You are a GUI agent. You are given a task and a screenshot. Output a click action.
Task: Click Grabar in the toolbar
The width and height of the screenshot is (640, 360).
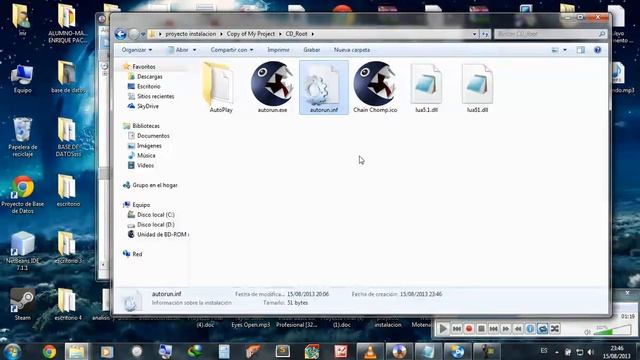point(311,50)
